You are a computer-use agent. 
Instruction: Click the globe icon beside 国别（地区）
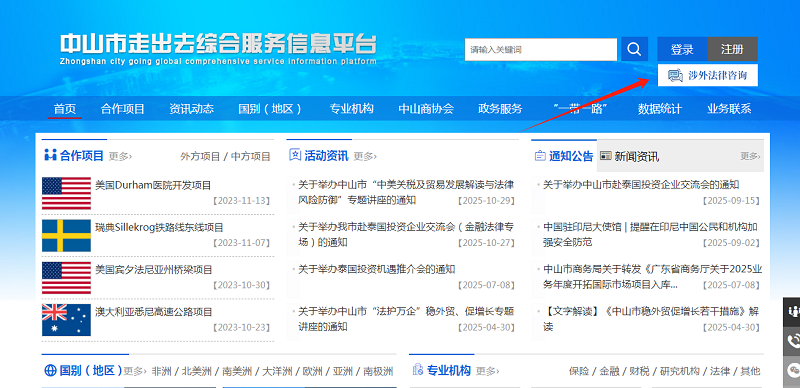50,371
